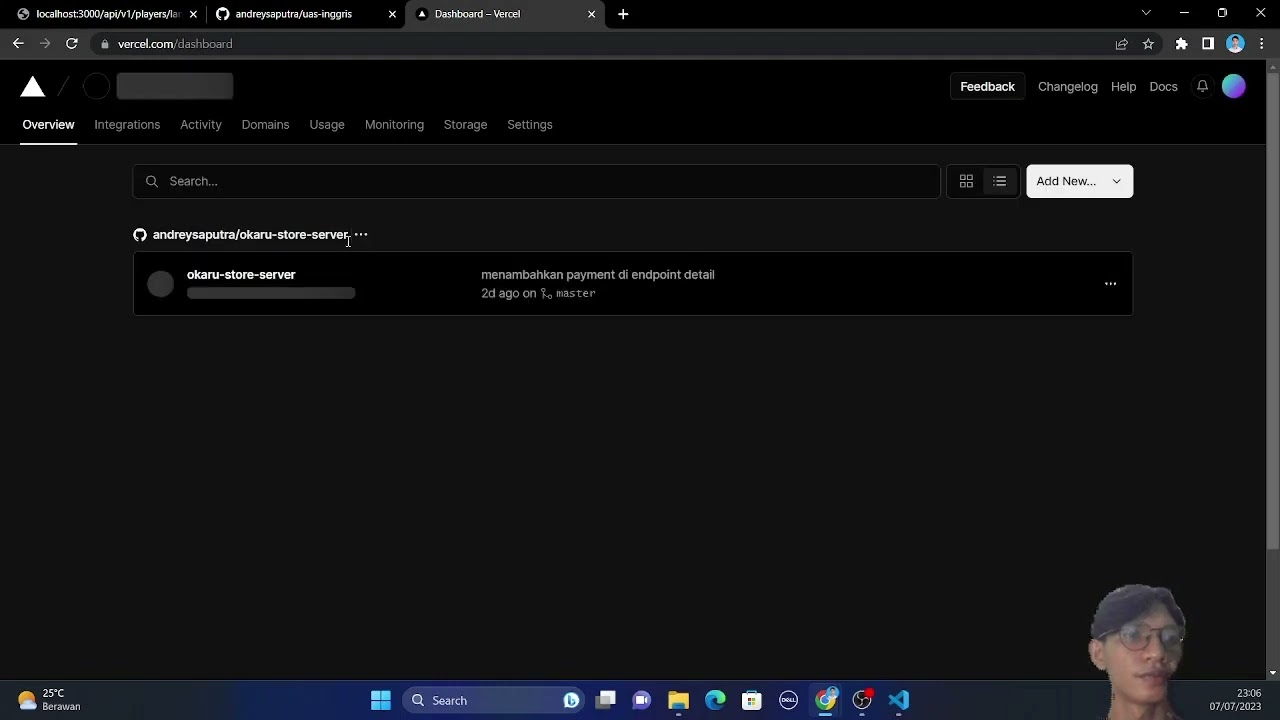Click the GitHub icon beside repo name

(x=140, y=235)
